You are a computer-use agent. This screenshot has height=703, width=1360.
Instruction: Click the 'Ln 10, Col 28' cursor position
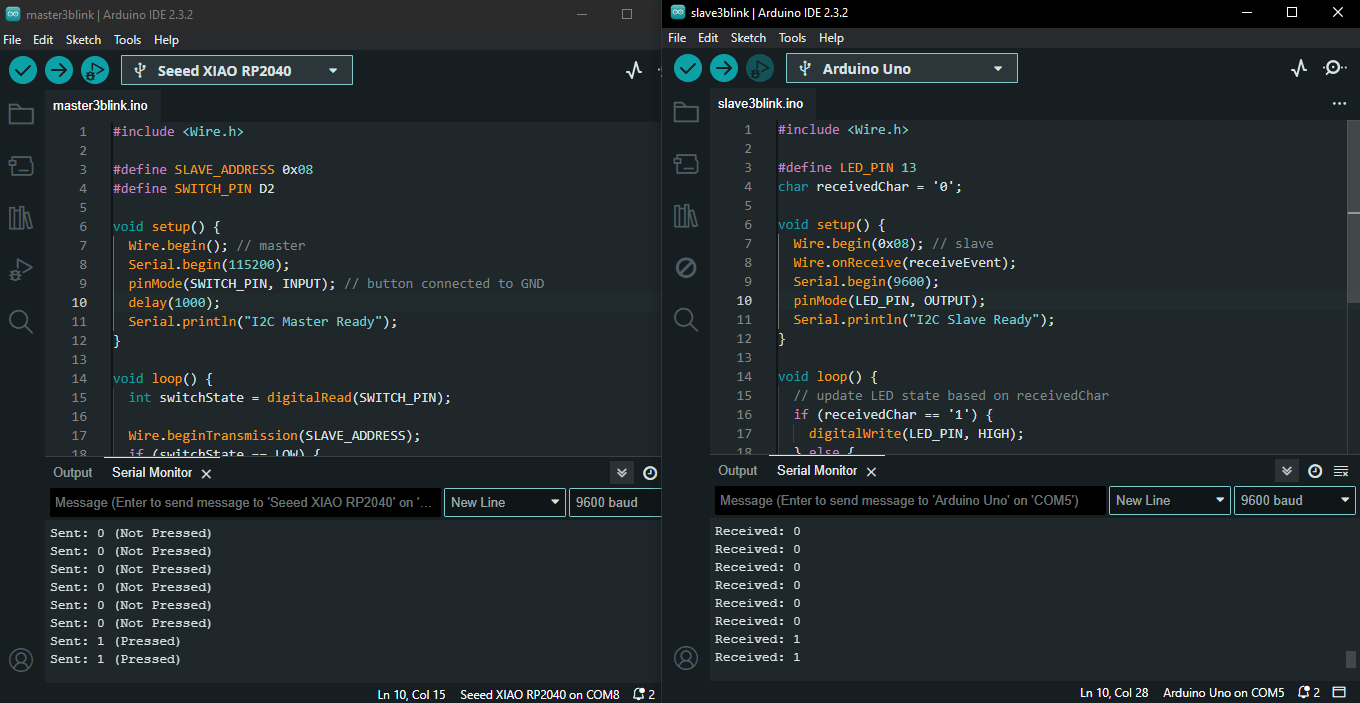pos(1114,692)
